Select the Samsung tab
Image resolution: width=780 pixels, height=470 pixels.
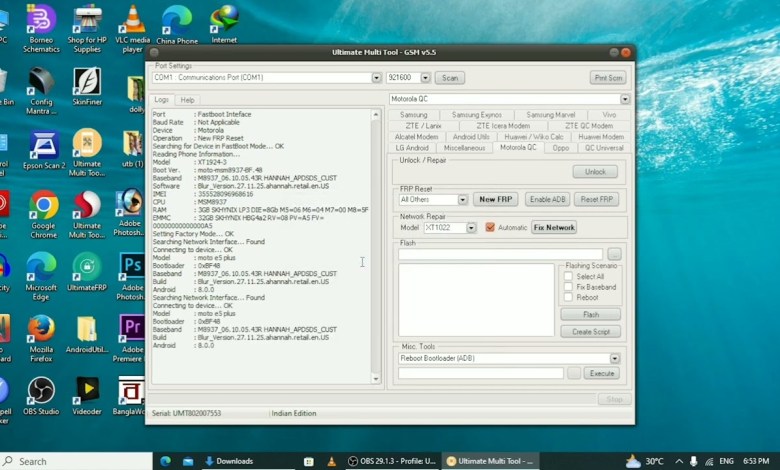coord(413,115)
